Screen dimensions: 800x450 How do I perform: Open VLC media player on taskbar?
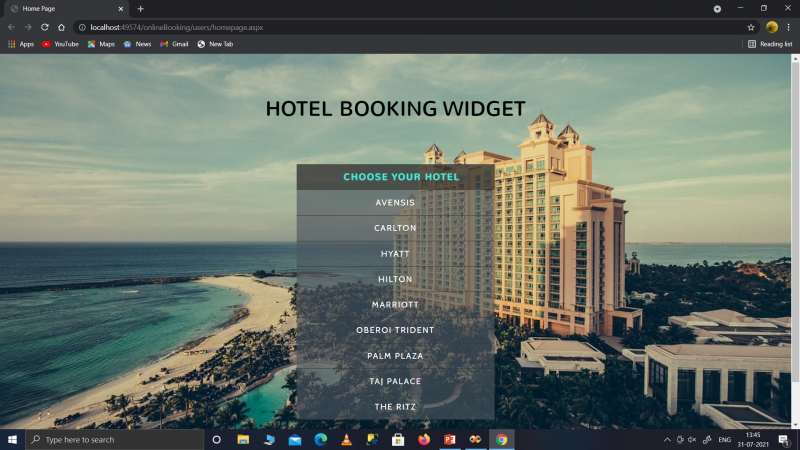coord(346,439)
